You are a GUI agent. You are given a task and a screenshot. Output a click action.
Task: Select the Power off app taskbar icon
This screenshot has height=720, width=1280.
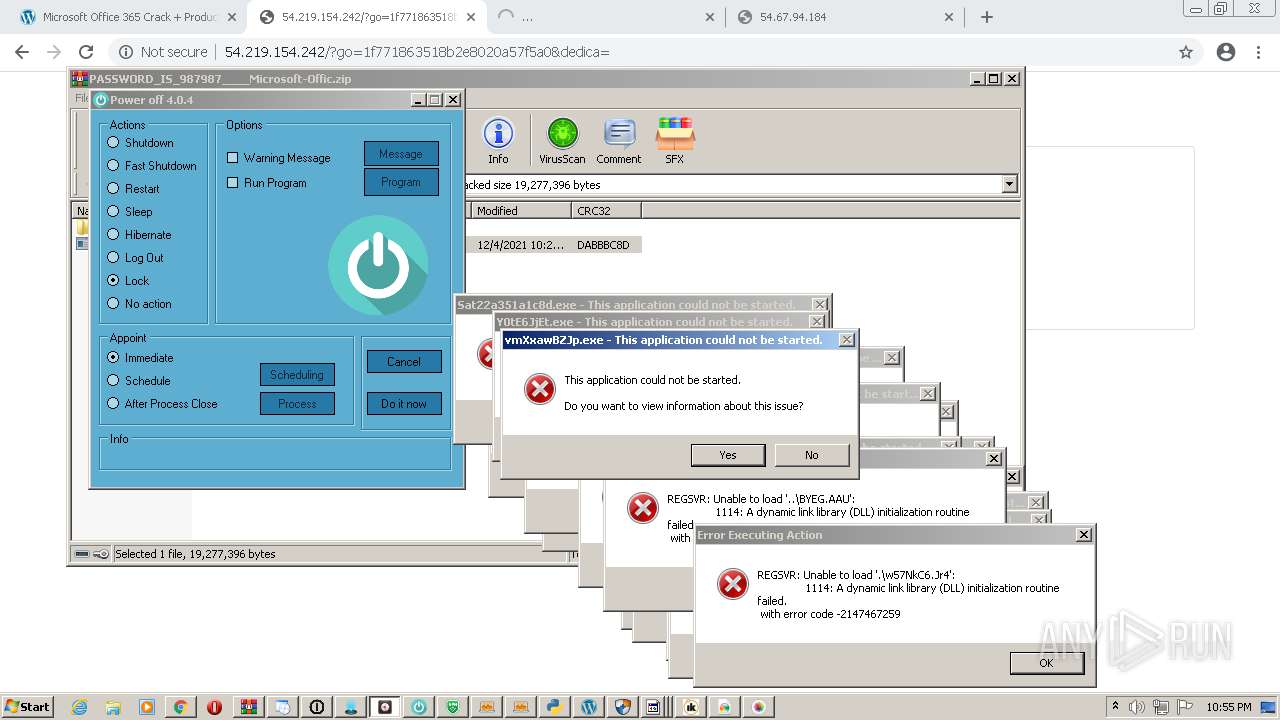pyautogui.click(x=418, y=707)
